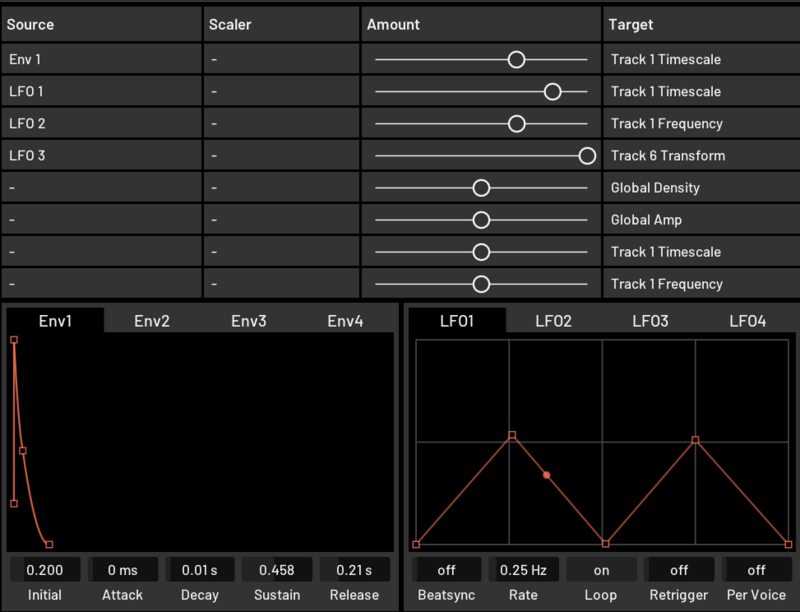Toggle the Loop on switch

tap(601, 570)
